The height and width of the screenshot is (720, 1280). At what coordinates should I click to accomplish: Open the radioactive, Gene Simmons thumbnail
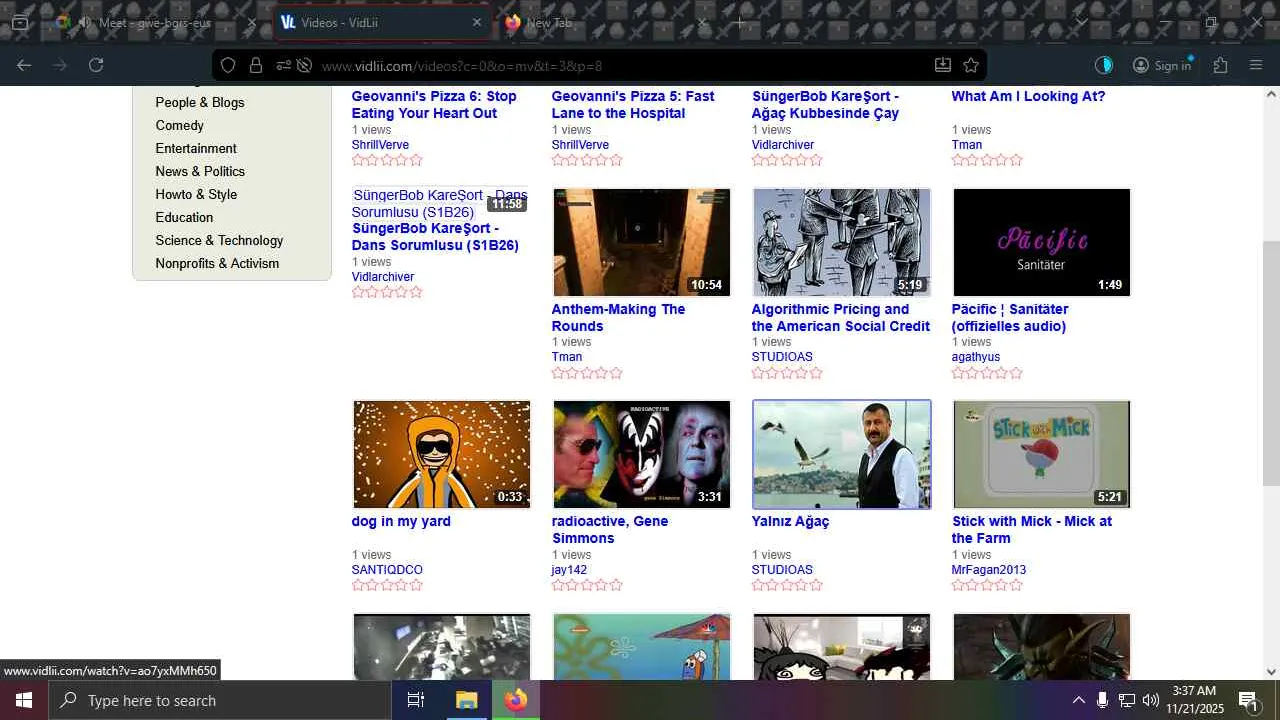pyautogui.click(x=642, y=454)
